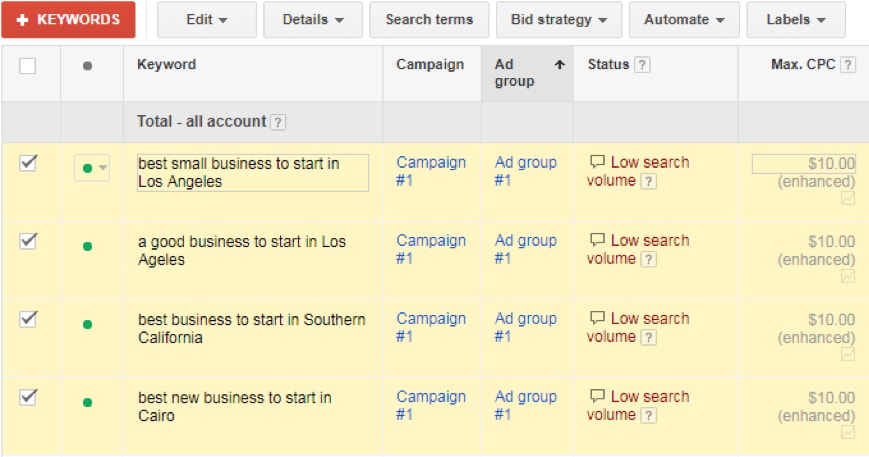Open Campaign #1 link in Los Angeles row

(431, 171)
